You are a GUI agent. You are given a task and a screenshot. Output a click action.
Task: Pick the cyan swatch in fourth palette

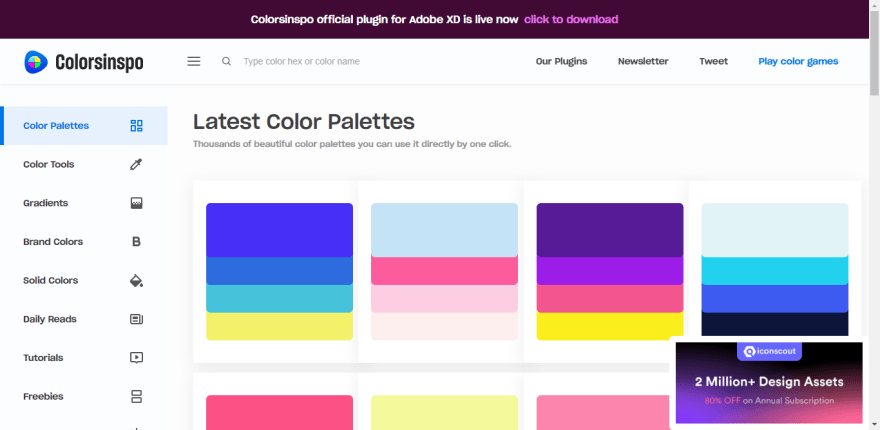(x=775, y=271)
